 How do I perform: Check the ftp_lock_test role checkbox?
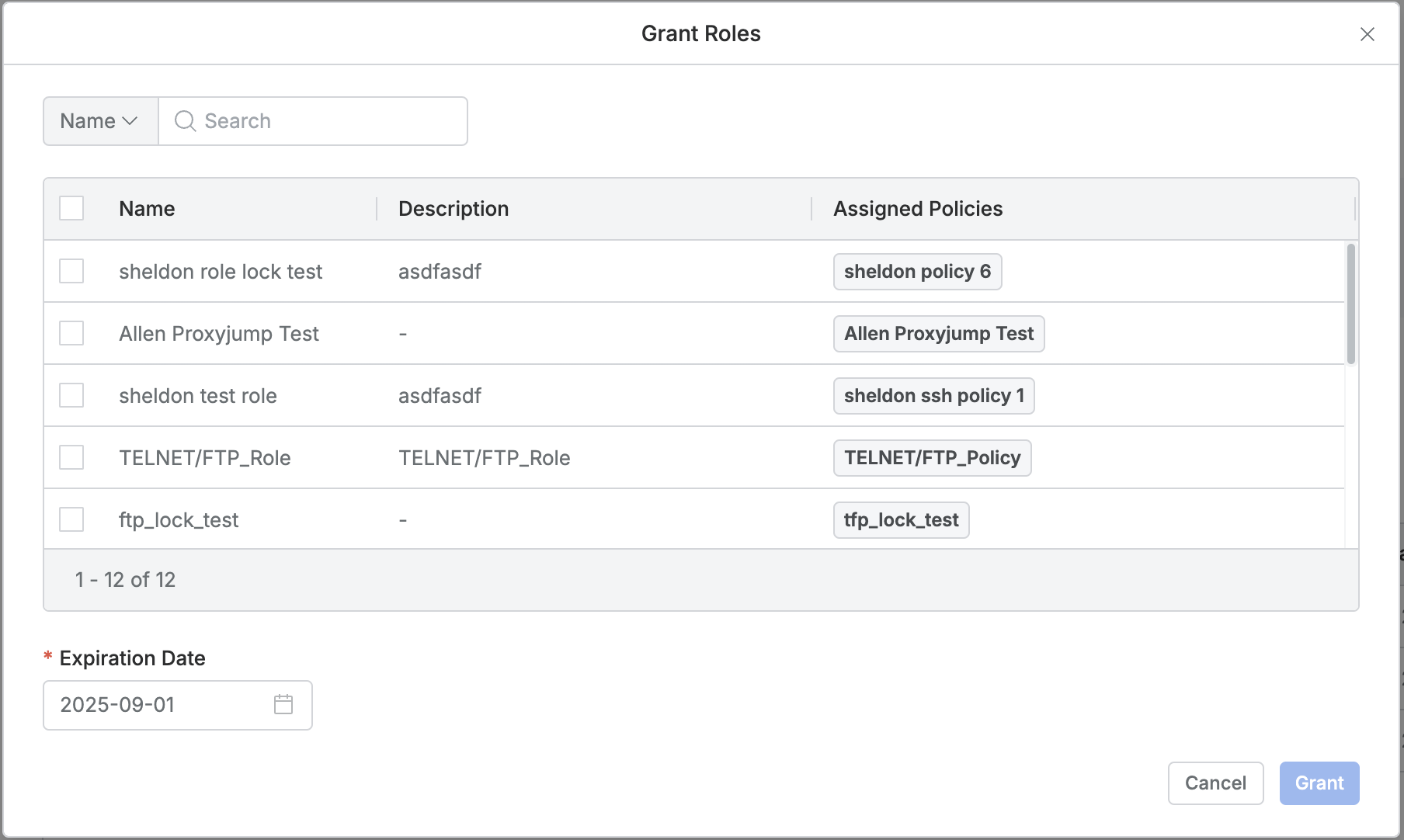click(x=71, y=520)
